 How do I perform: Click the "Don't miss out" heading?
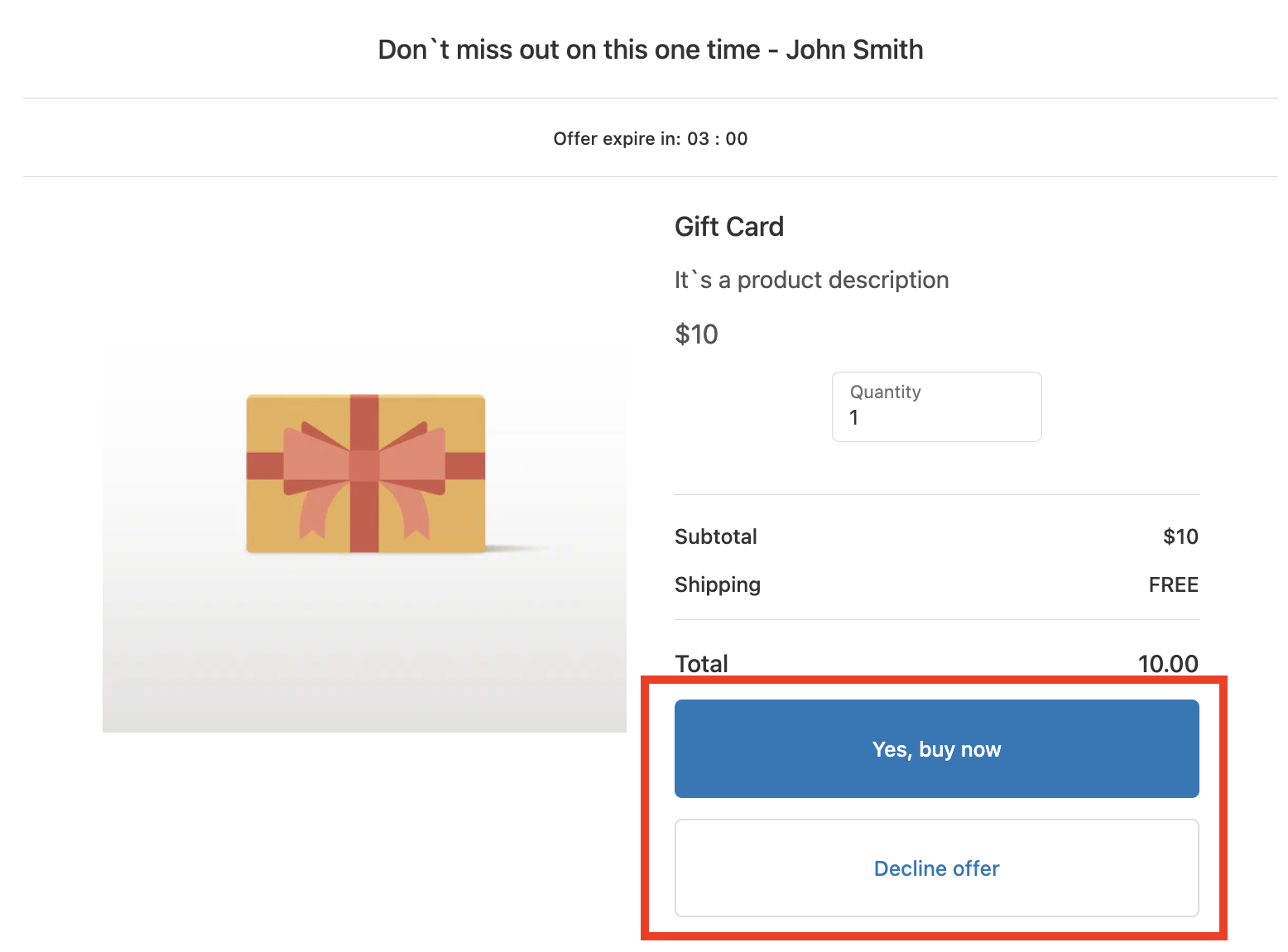[569, 50]
